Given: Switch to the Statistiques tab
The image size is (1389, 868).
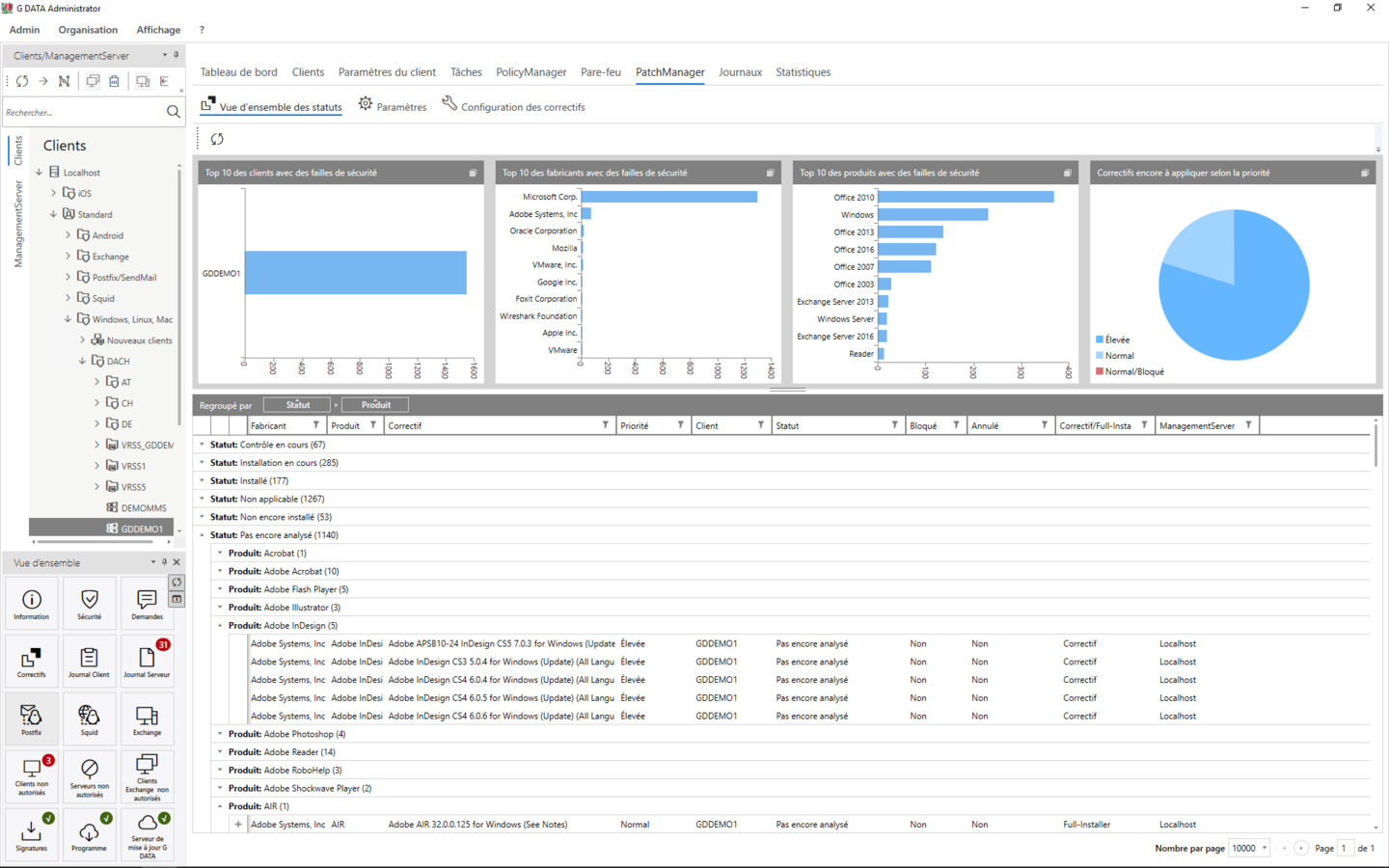Looking at the screenshot, I should coord(803,72).
